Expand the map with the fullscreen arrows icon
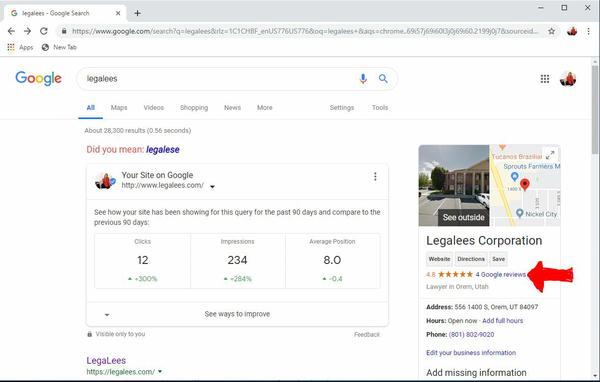This screenshot has height=382, width=600. [550, 155]
